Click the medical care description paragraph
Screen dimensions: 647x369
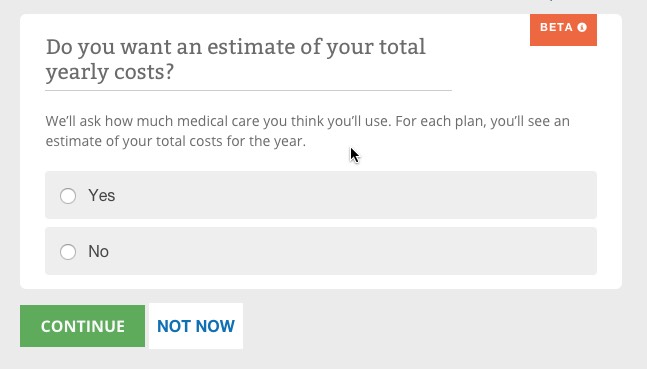307,131
